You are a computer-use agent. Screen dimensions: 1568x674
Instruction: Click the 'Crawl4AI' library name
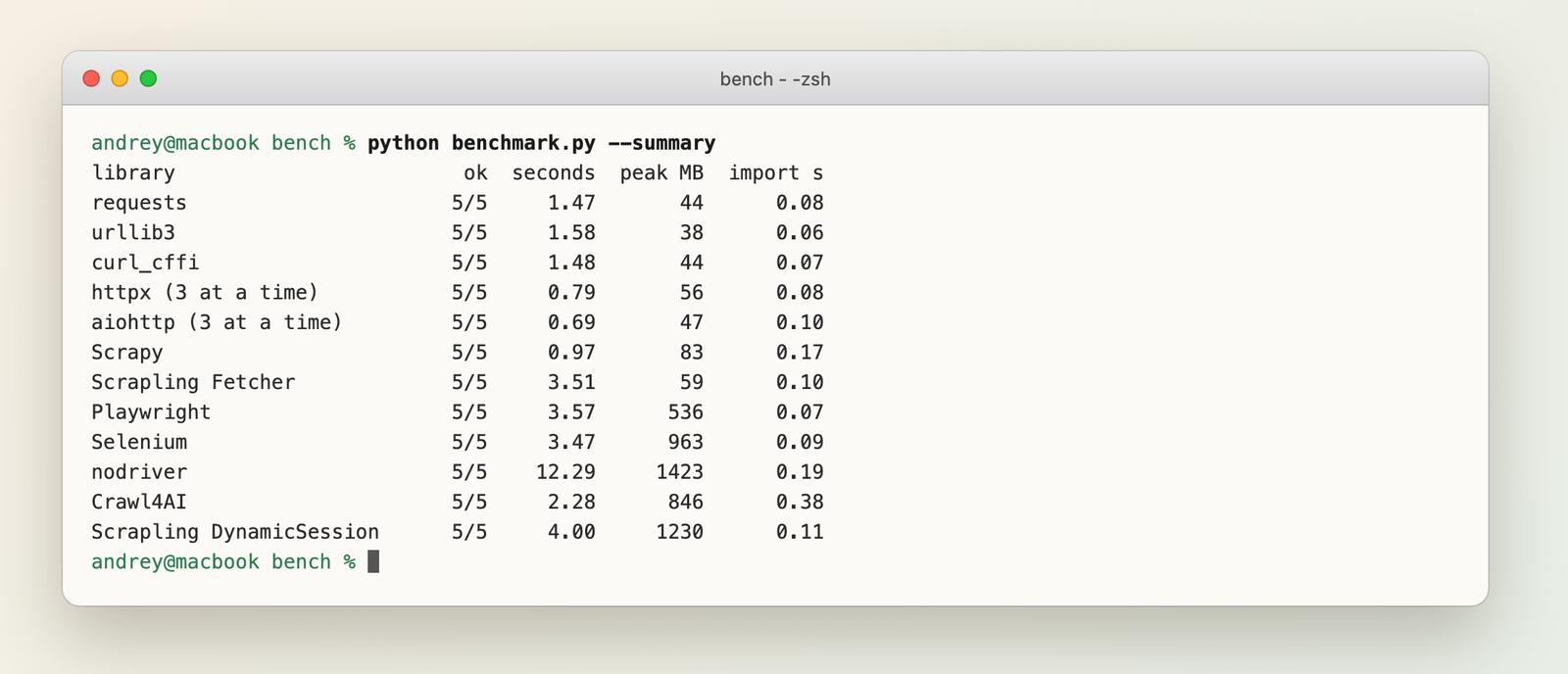point(139,502)
